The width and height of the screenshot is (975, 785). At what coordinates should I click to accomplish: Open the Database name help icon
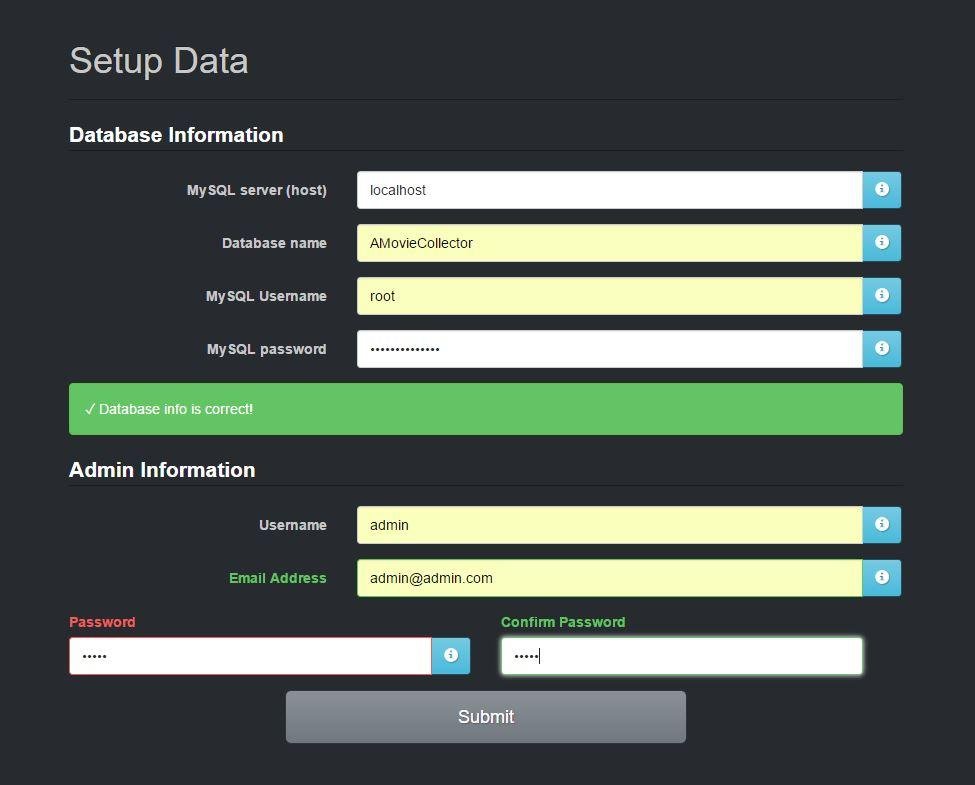(881, 242)
